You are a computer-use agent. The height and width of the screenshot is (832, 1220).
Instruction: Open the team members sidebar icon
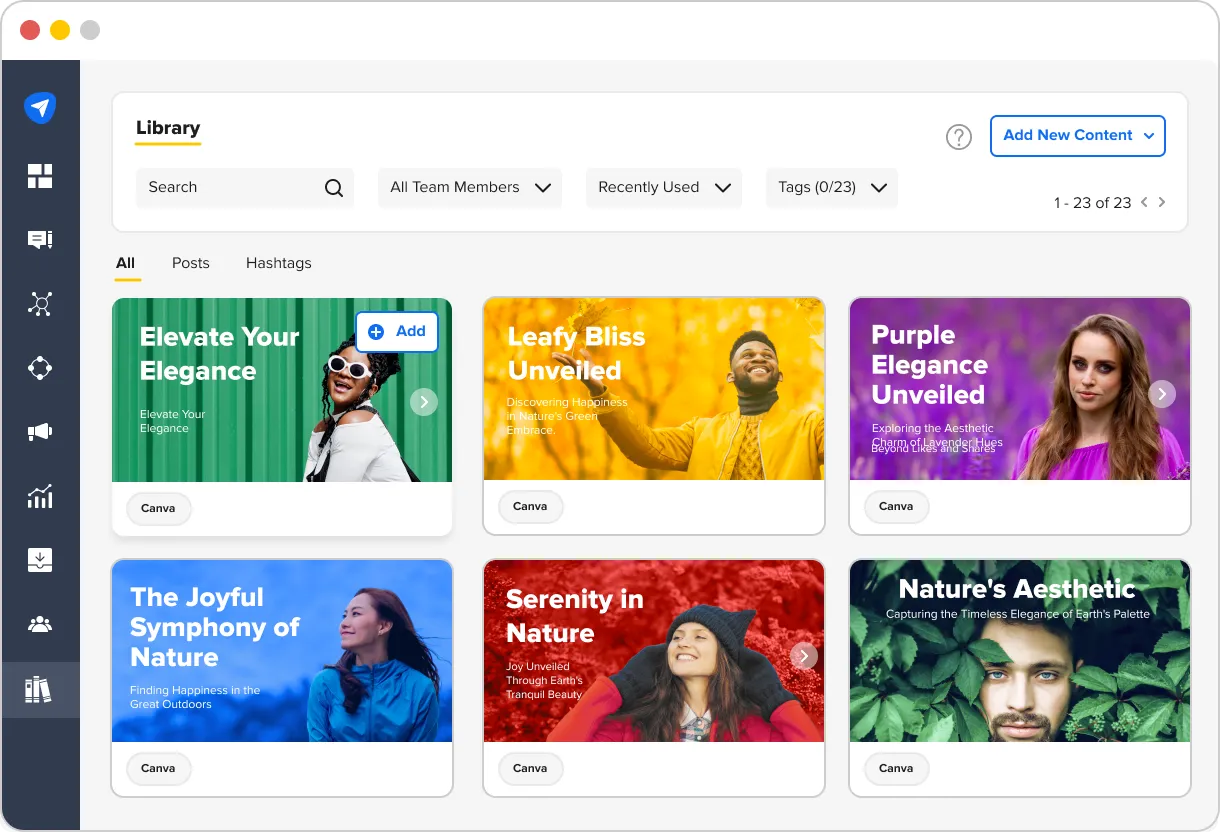(x=40, y=625)
